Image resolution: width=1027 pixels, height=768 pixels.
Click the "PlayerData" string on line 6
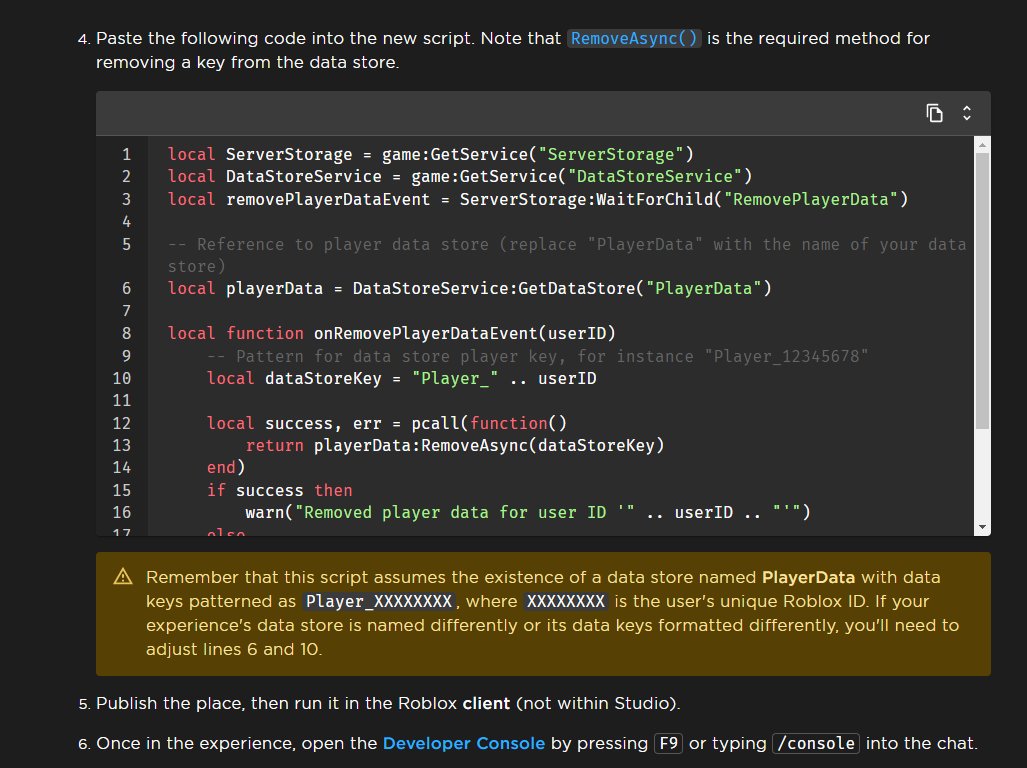703,289
